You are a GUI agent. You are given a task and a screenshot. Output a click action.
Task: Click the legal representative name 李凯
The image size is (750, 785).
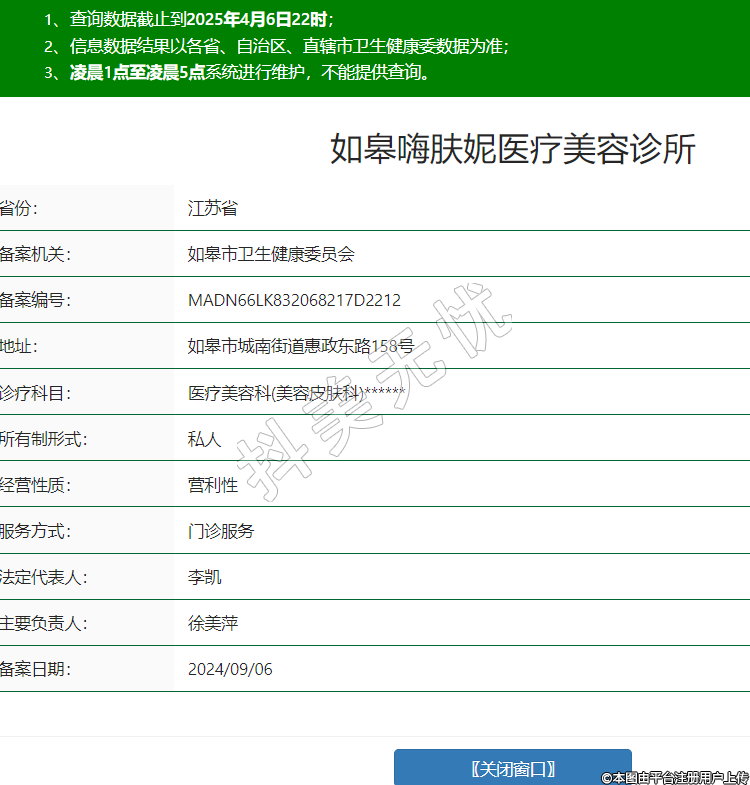click(204, 577)
